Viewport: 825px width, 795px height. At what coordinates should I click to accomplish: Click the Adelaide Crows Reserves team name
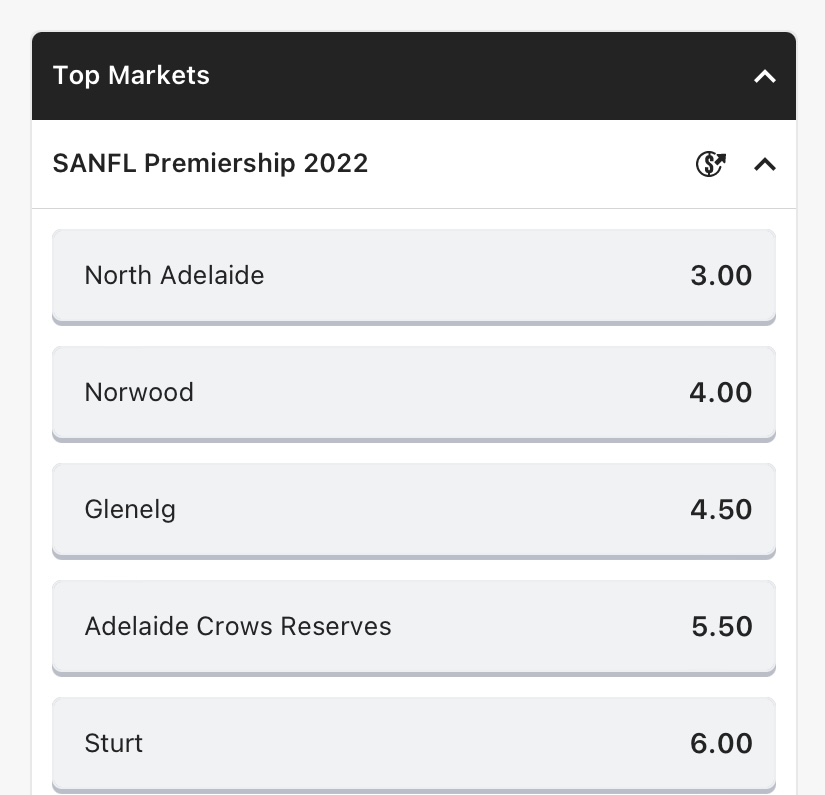(x=238, y=626)
